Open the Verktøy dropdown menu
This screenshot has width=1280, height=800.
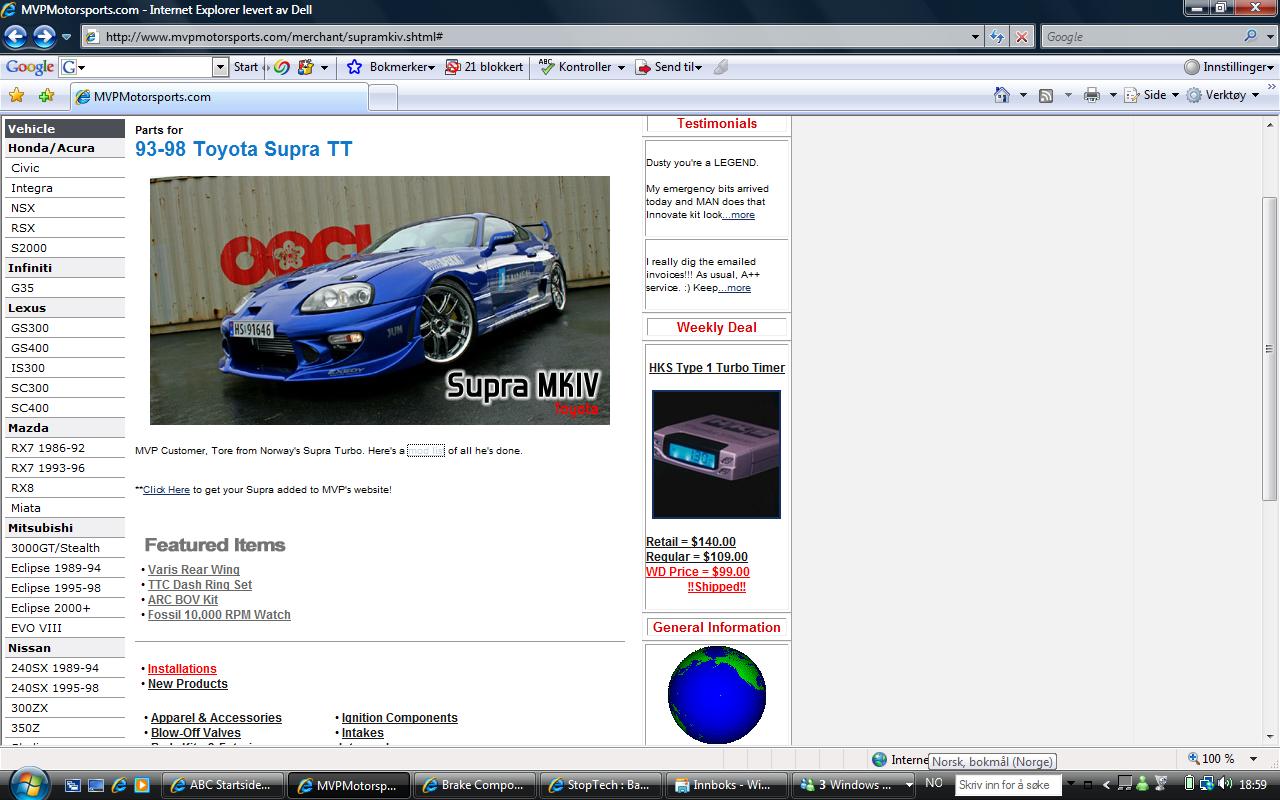tap(1222, 94)
